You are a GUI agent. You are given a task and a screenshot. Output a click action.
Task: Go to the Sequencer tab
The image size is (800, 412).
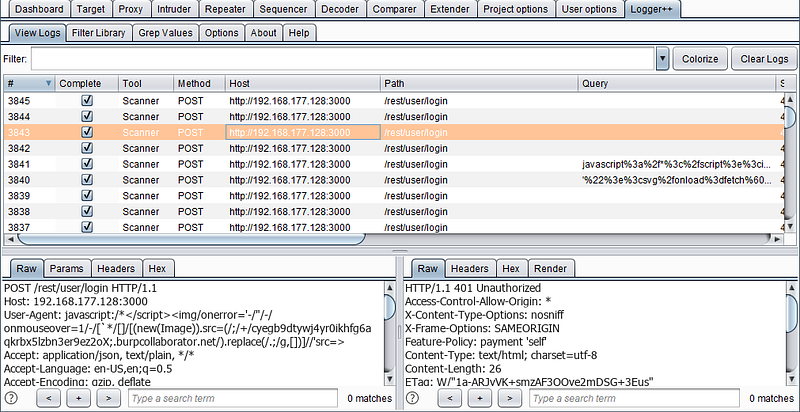coord(283,9)
